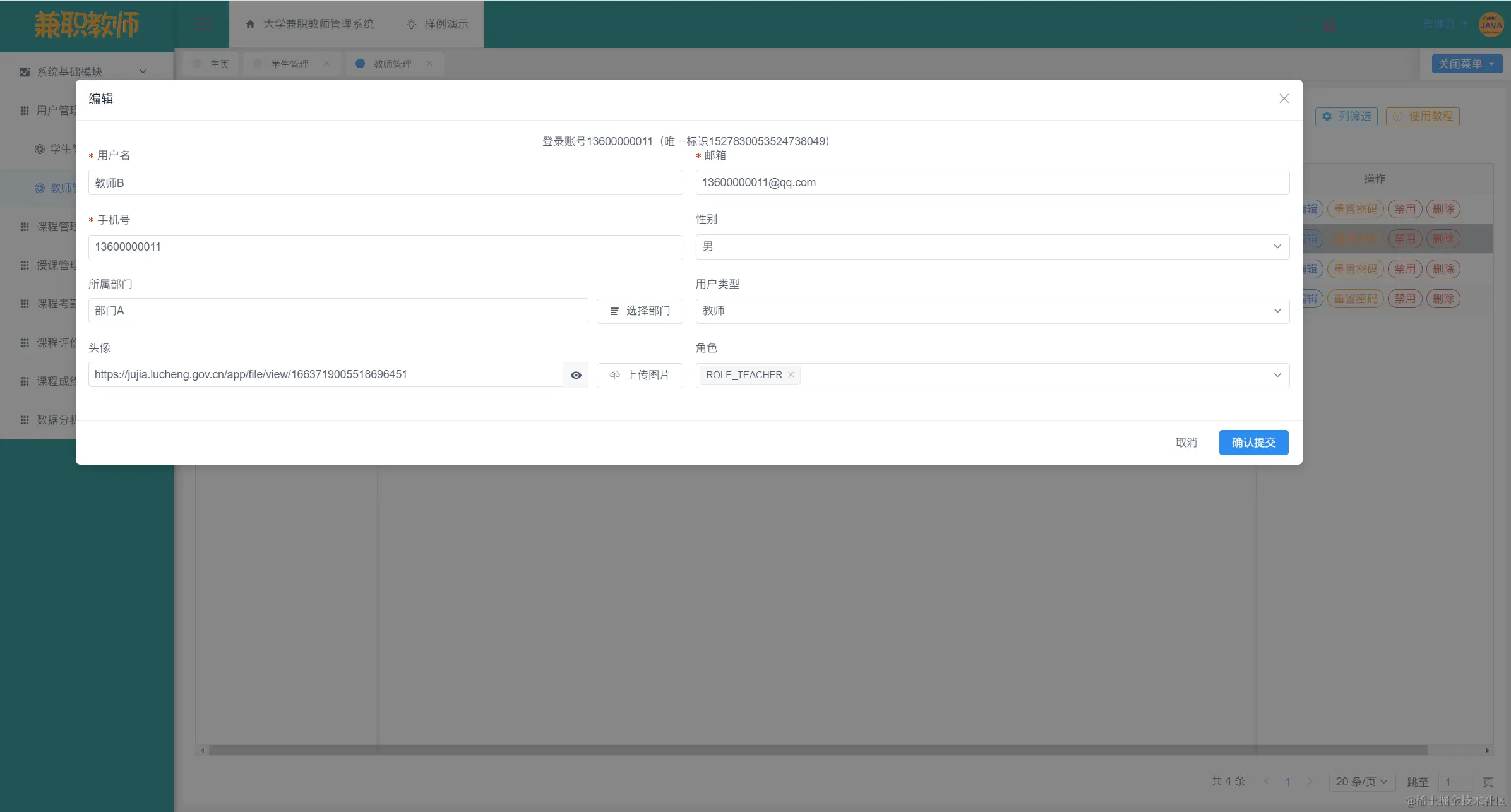Expand the gender dropdown
This screenshot has height=812, width=1511.
992,247
